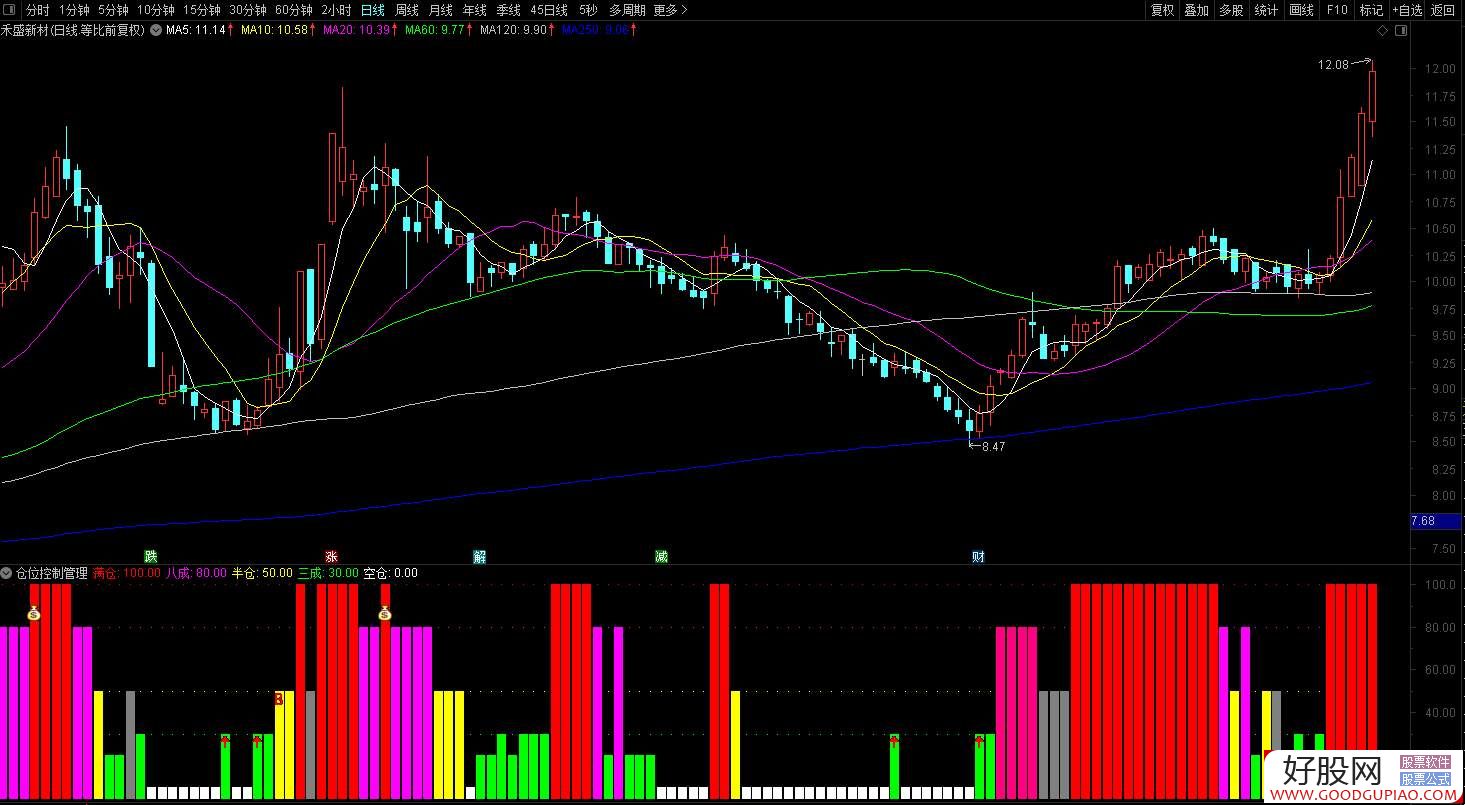Select 1分钟 period tab
The width and height of the screenshot is (1465, 805).
tap(74, 10)
